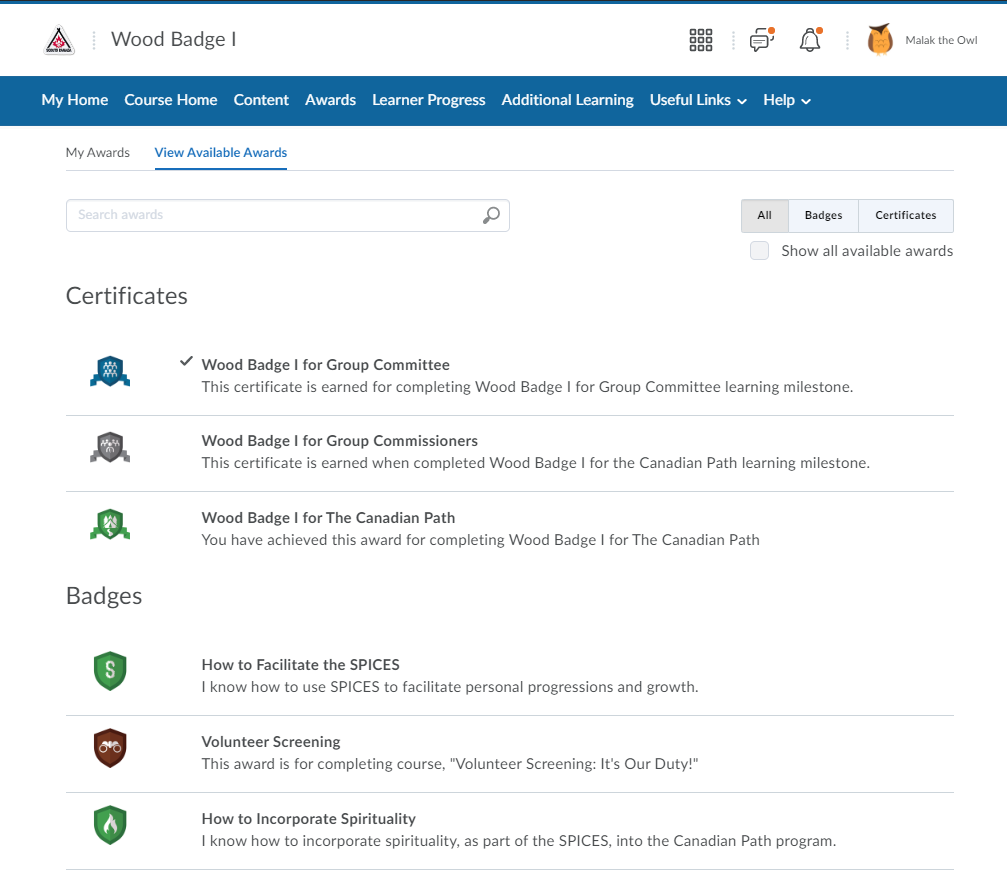Open the message alerts chat icon
Viewport: 1007px width, 876px height.
tap(762, 40)
